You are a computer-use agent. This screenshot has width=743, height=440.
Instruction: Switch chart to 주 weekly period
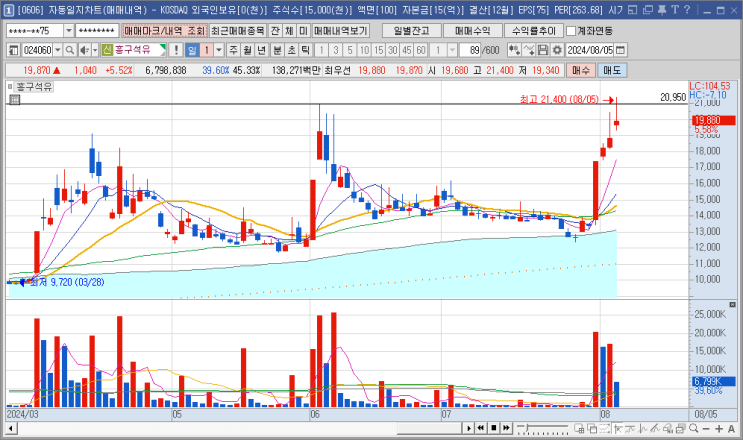[x=233, y=50]
